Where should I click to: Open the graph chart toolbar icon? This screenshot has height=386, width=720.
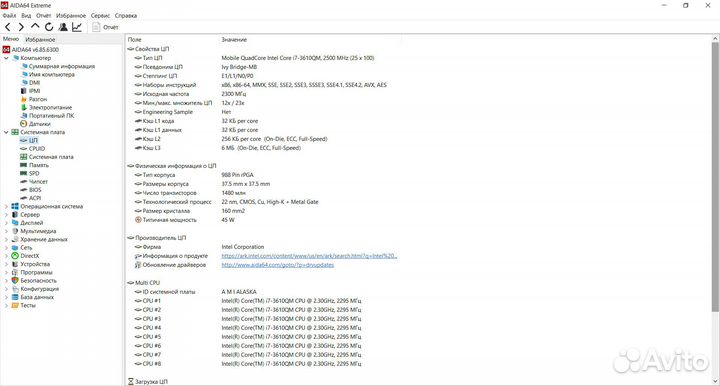[77, 27]
